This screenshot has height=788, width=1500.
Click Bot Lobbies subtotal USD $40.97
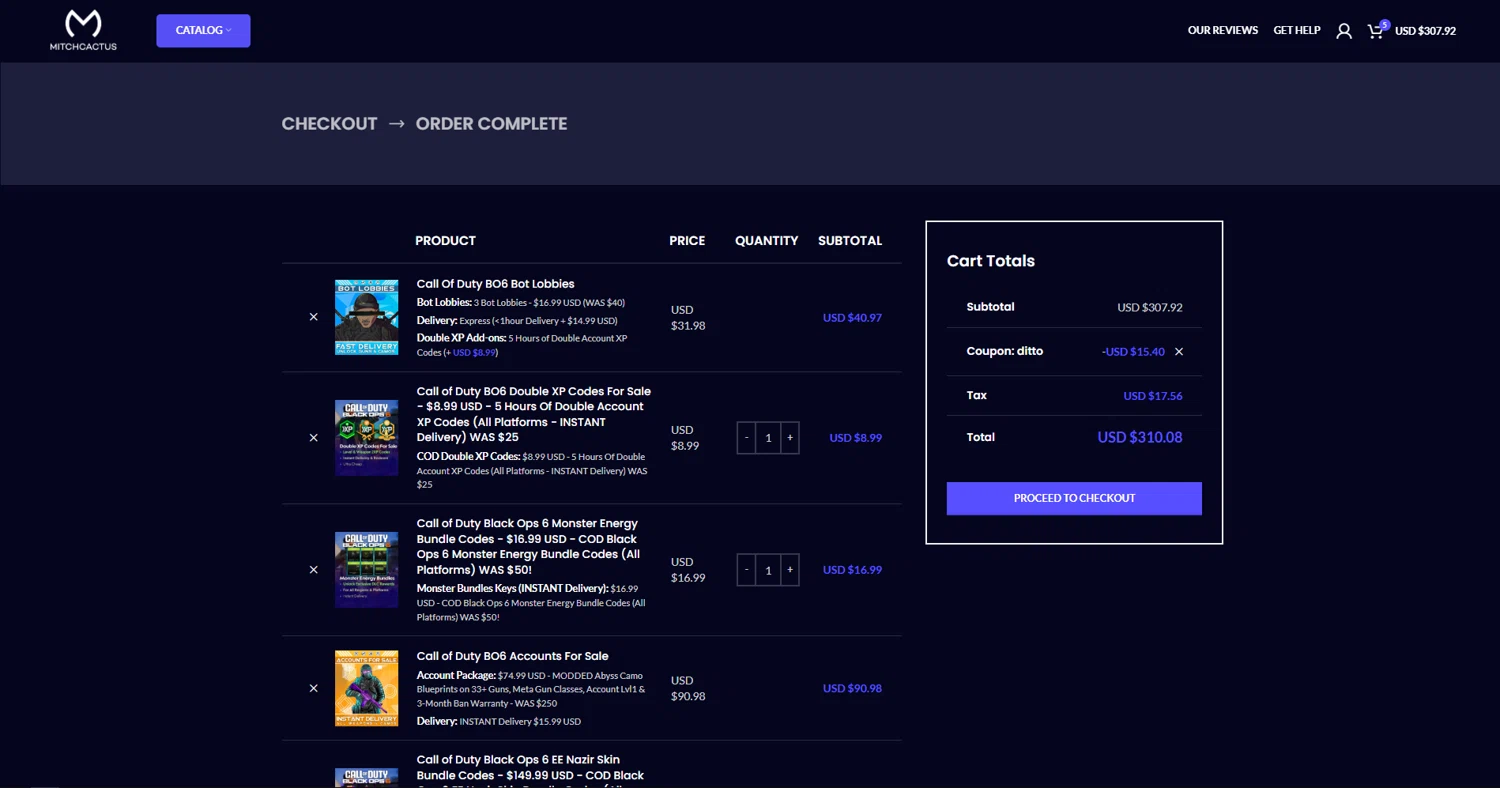click(x=852, y=318)
